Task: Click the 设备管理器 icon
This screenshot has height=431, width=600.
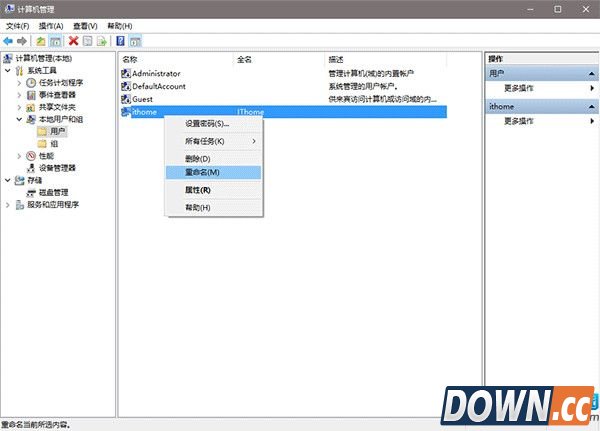Action: click(x=31, y=168)
